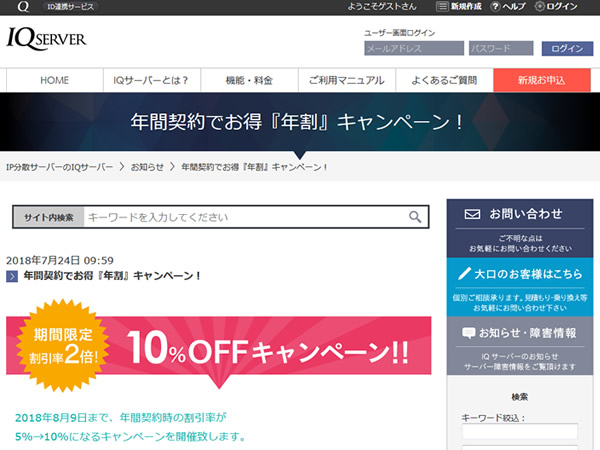Click speech bubble icon in お知らせ・障害情報
The width and height of the screenshot is (600, 450).
coord(468,333)
